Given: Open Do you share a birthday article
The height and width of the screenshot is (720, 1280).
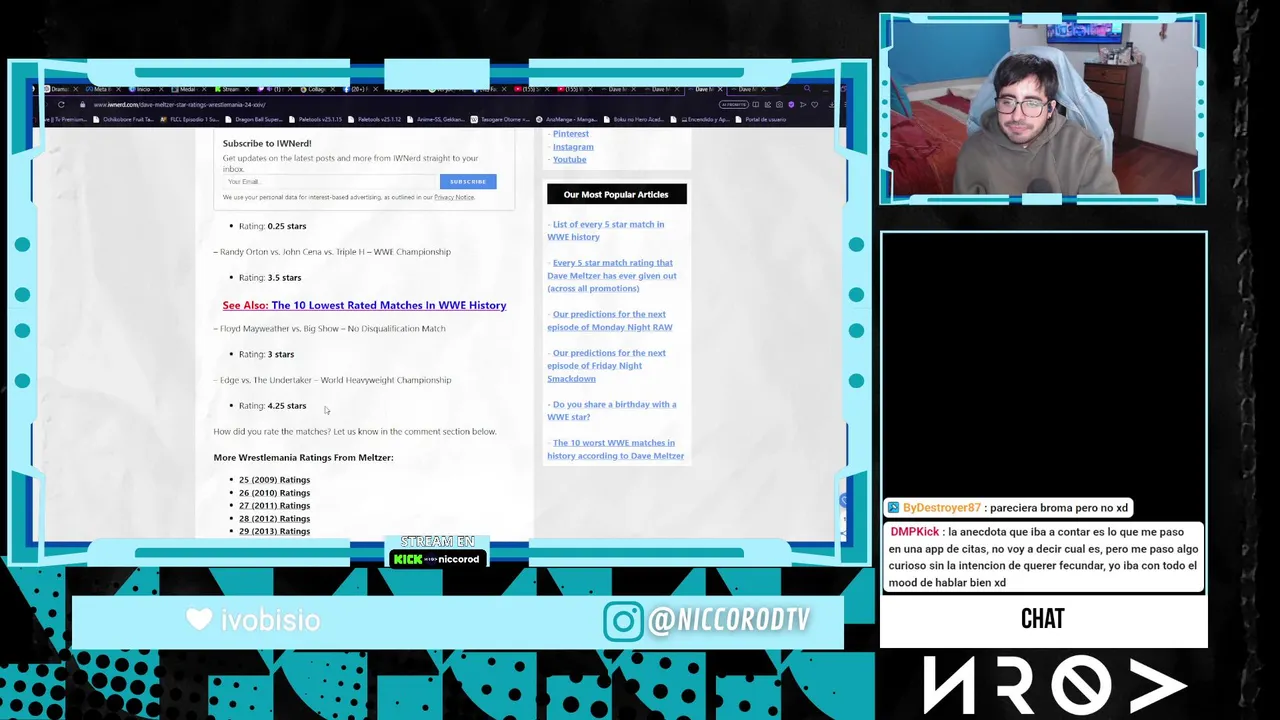Looking at the screenshot, I should (611, 410).
